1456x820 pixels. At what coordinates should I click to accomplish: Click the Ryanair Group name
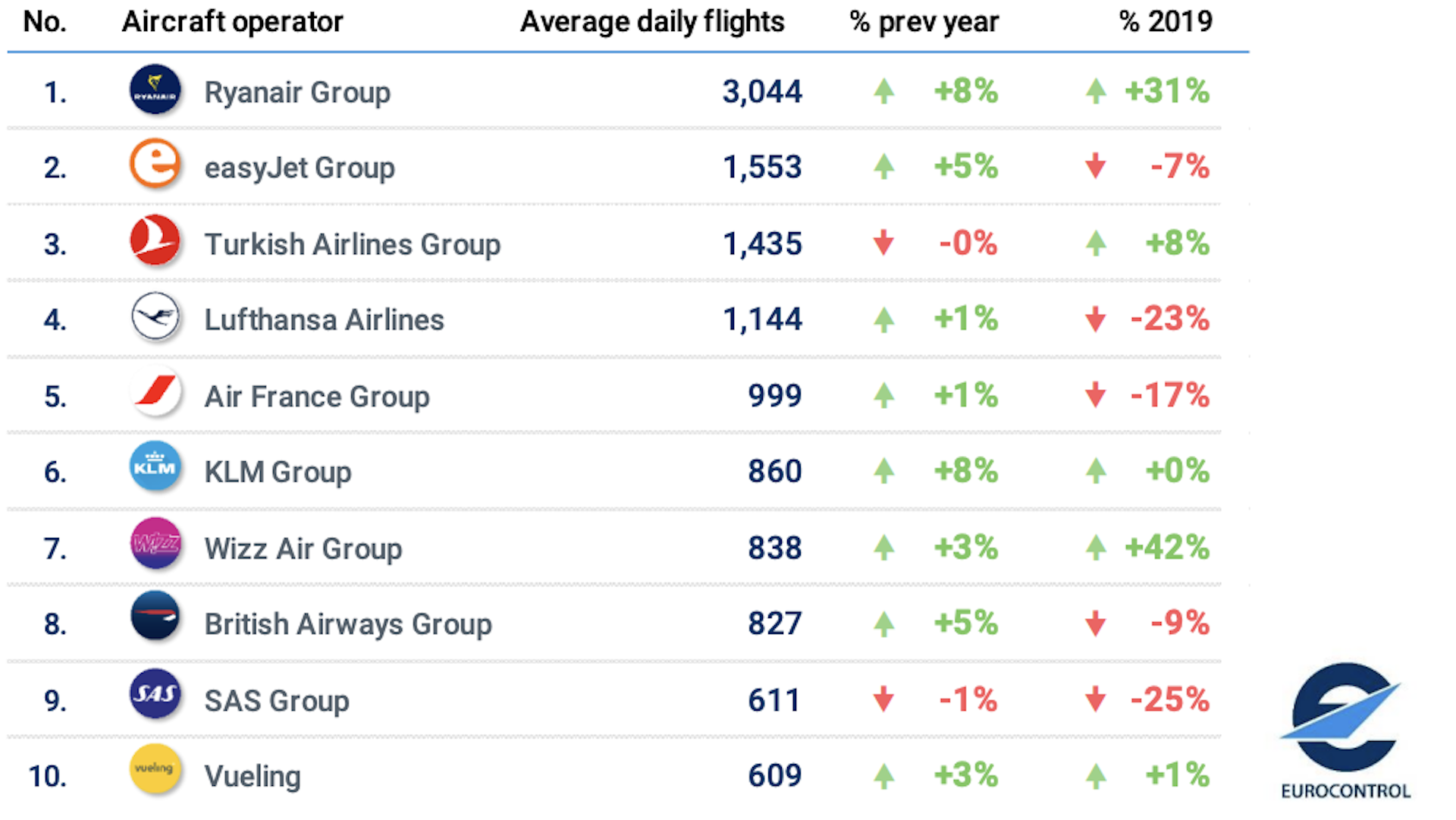[x=297, y=93]
